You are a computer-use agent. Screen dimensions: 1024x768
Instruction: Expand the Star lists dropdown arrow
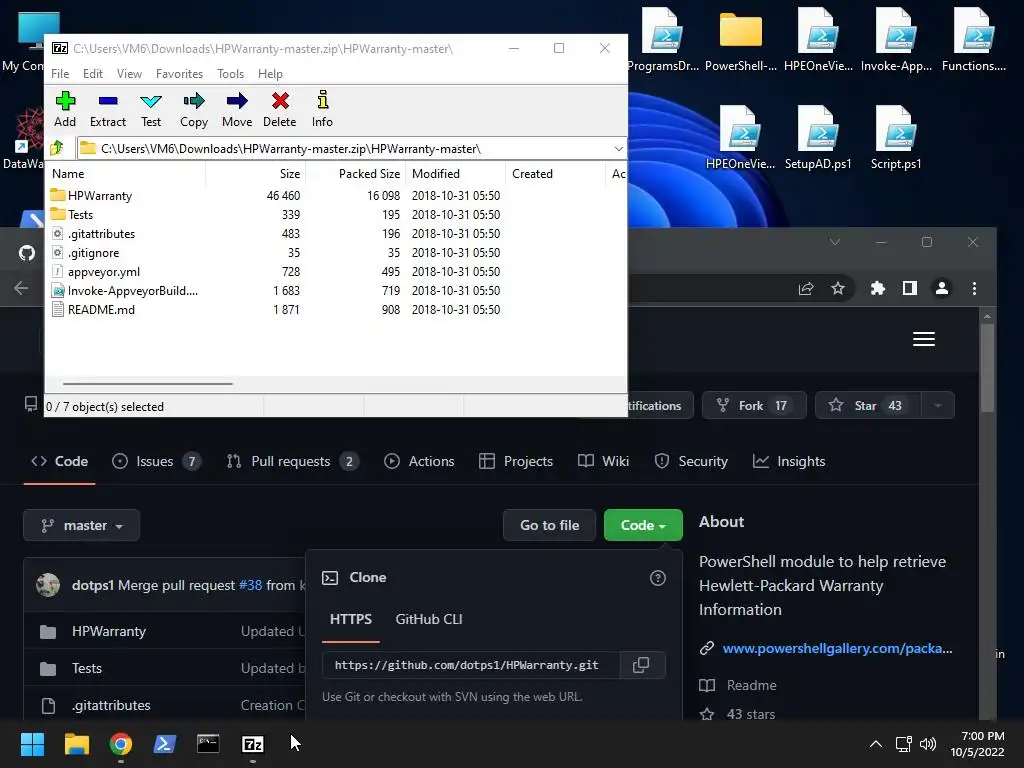(x=938, y=406)
